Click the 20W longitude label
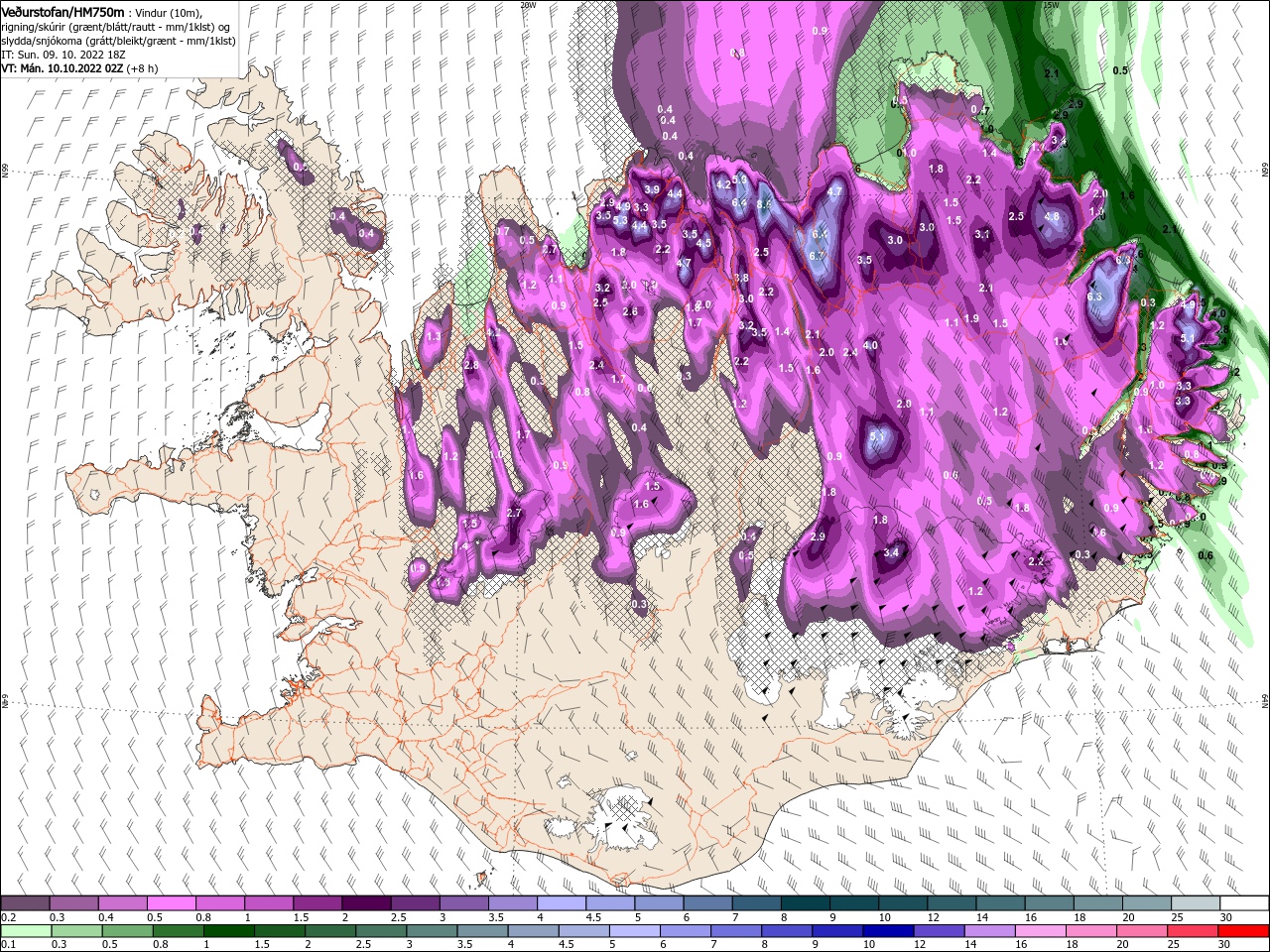Screen dimensions: 1270x952 pos(528,4)
